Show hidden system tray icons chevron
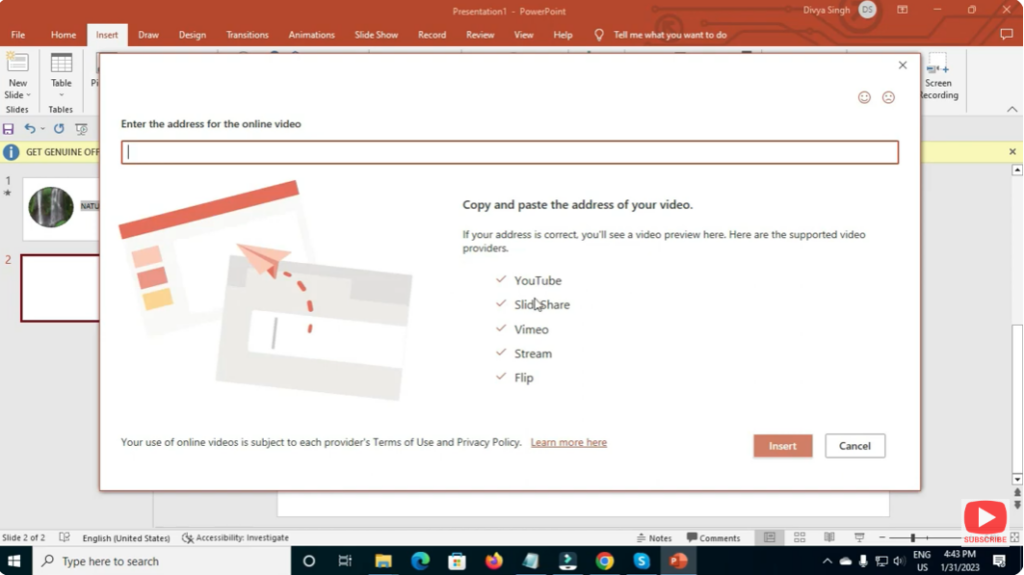Viewport: 1024px width, 575px height. tap(827, 561)
